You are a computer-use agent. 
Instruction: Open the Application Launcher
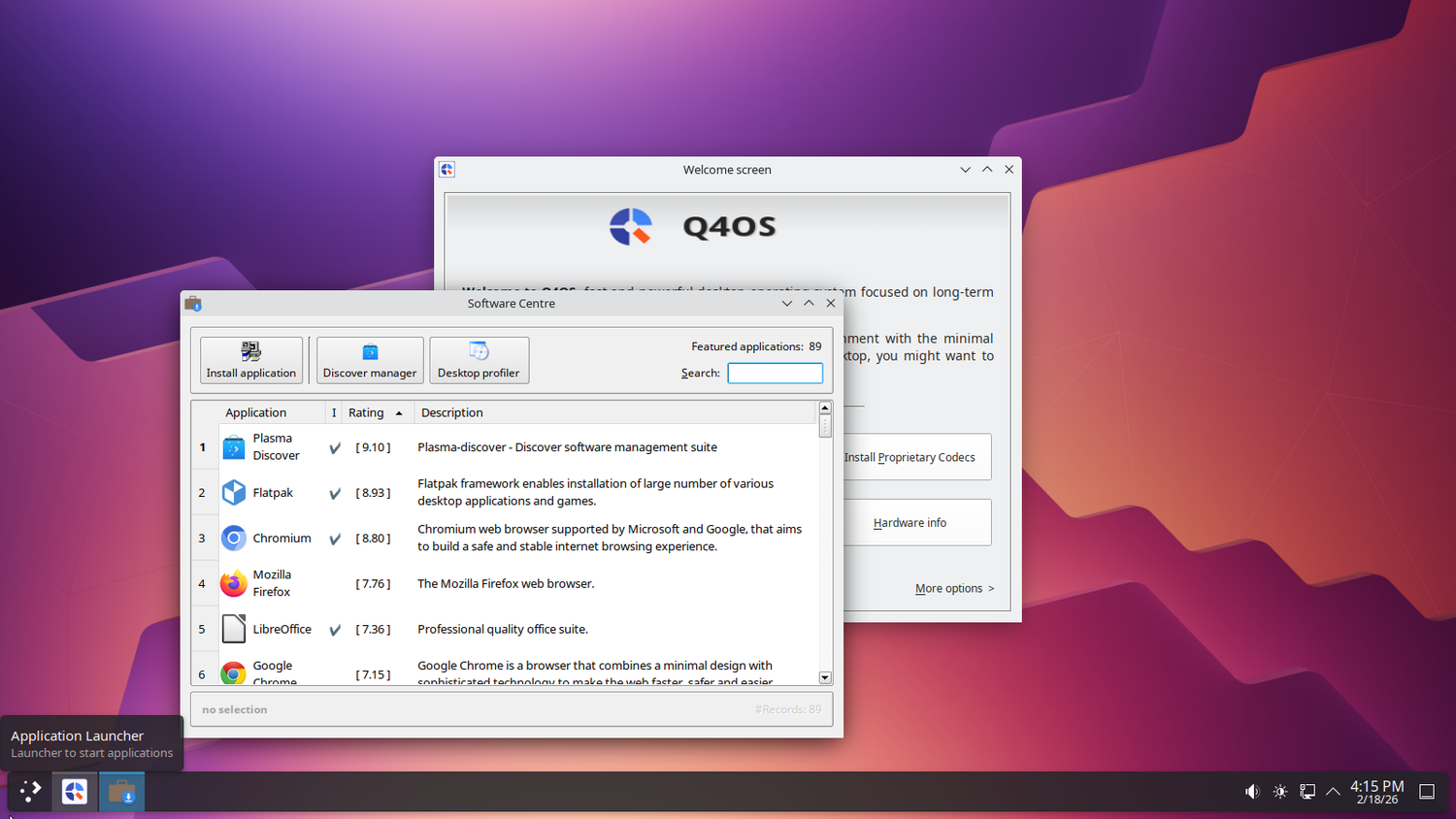pos(31,792)
